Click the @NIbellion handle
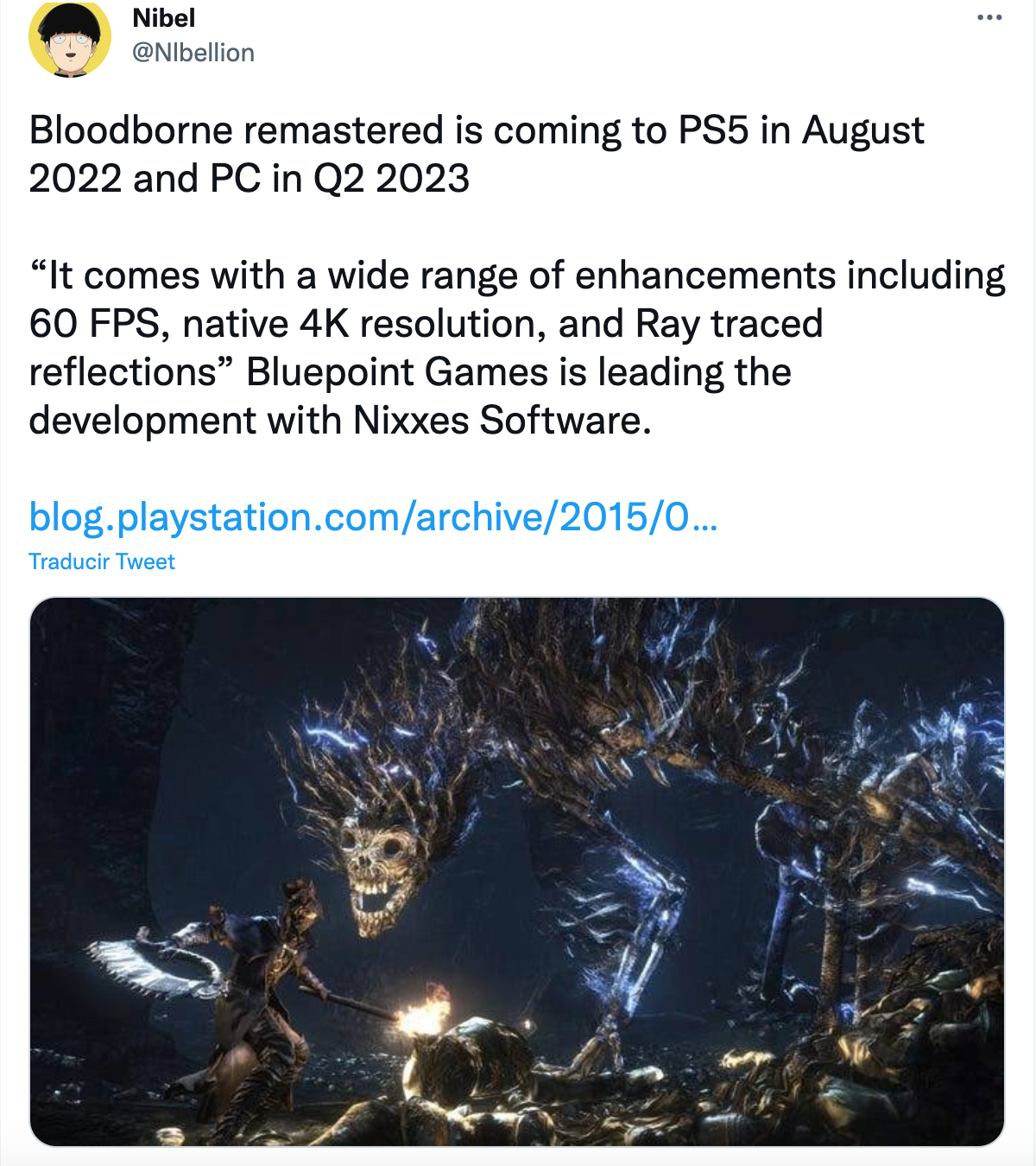Image resolution: width=1036 pixels, height=1166 pixels. (193, 53)
